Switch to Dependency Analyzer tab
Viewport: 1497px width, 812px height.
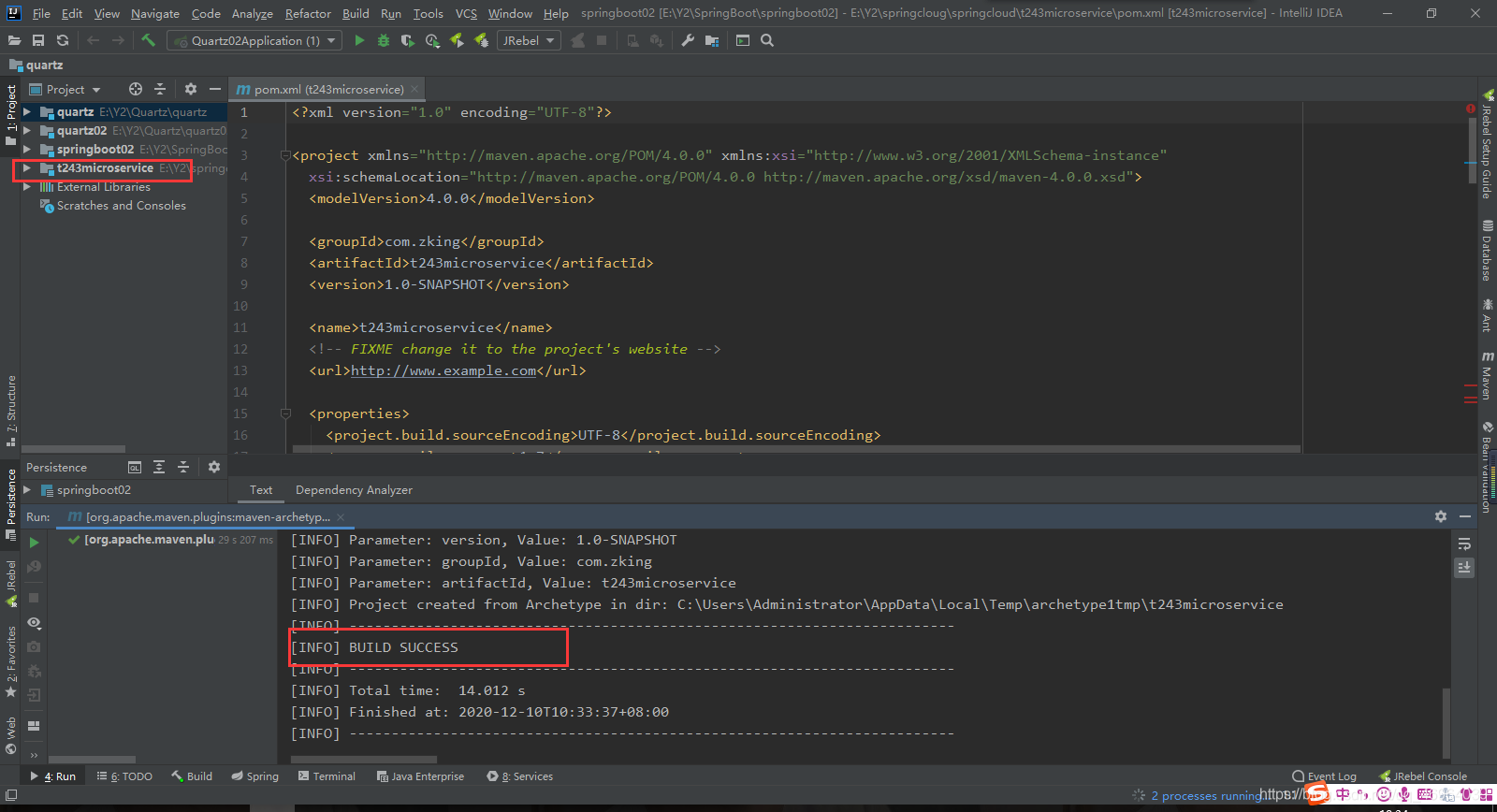(354, 489)
